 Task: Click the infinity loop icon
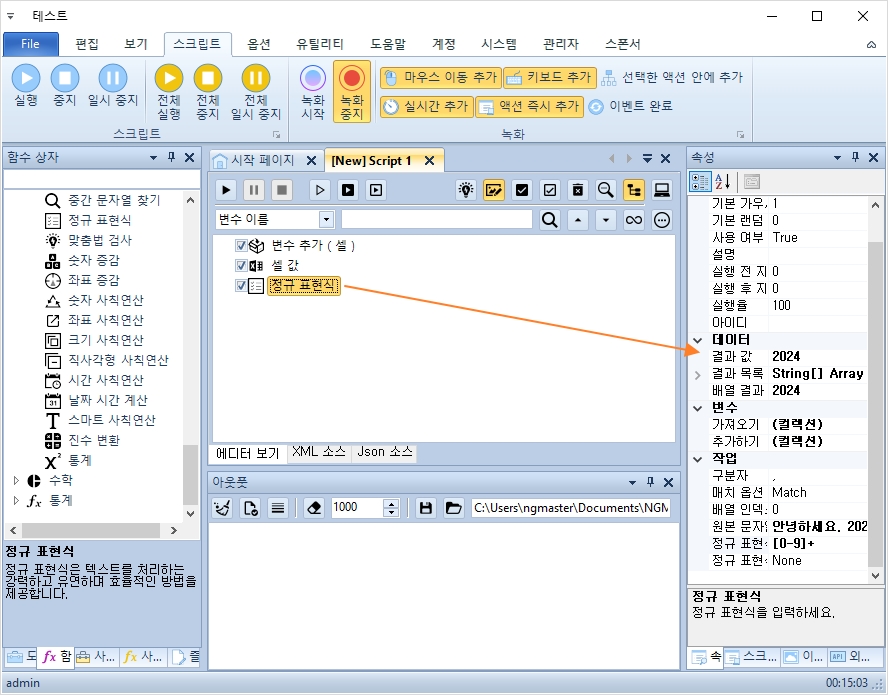(634, 220)
